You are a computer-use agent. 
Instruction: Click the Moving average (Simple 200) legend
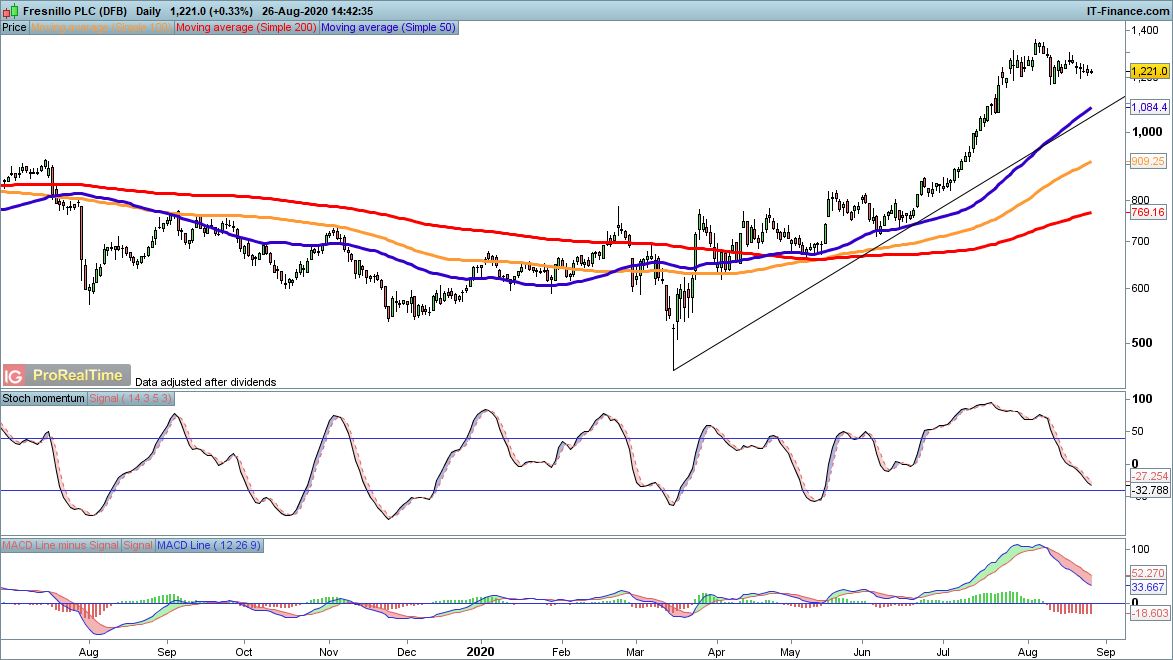246,28
